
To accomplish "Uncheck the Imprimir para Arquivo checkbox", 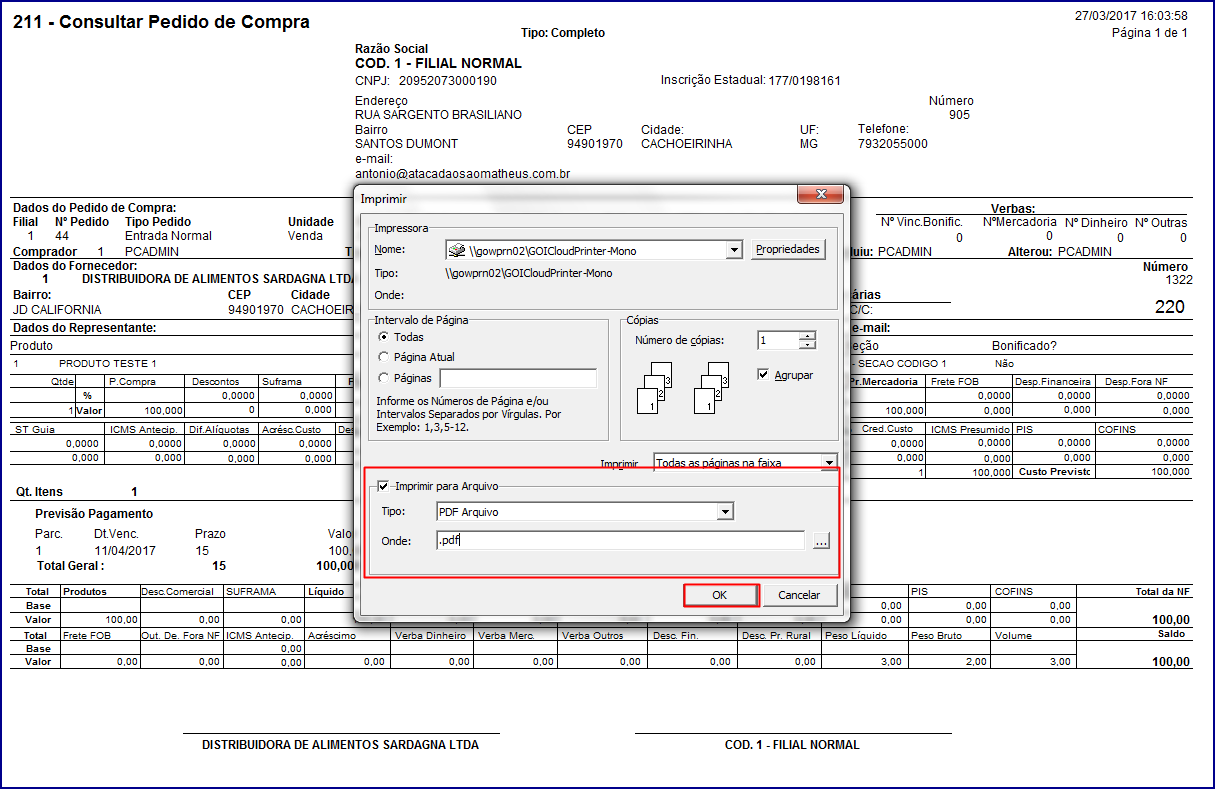I will [x=384, y=487].
